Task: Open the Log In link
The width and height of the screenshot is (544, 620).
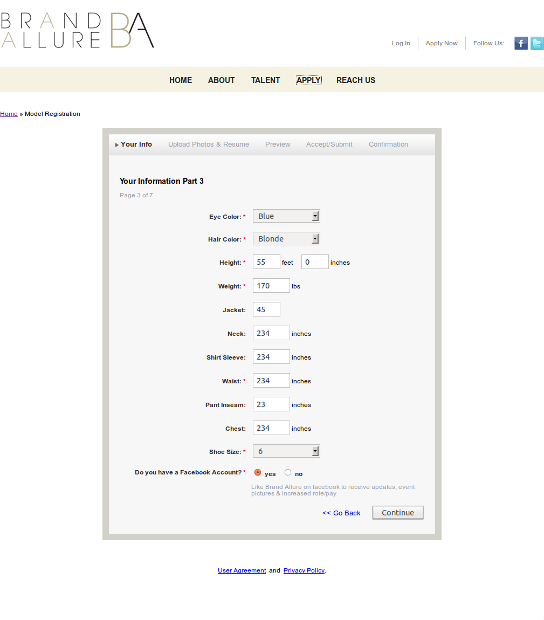Action: click(x=401, y=43)
